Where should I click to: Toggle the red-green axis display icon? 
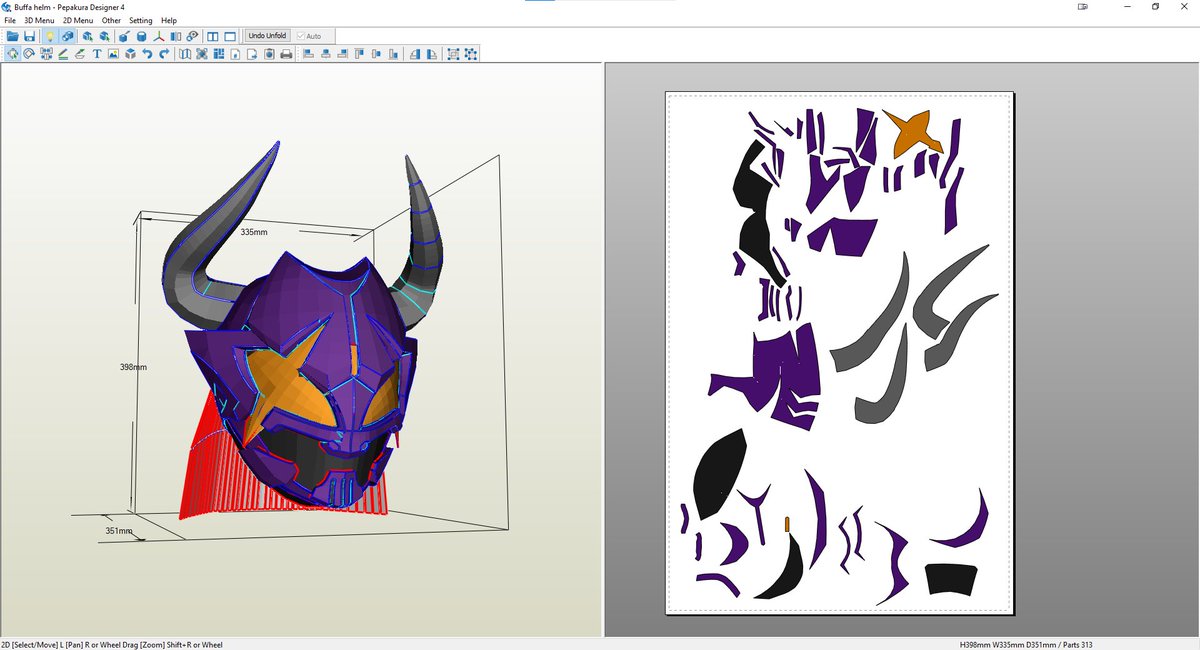coord(157,36)
